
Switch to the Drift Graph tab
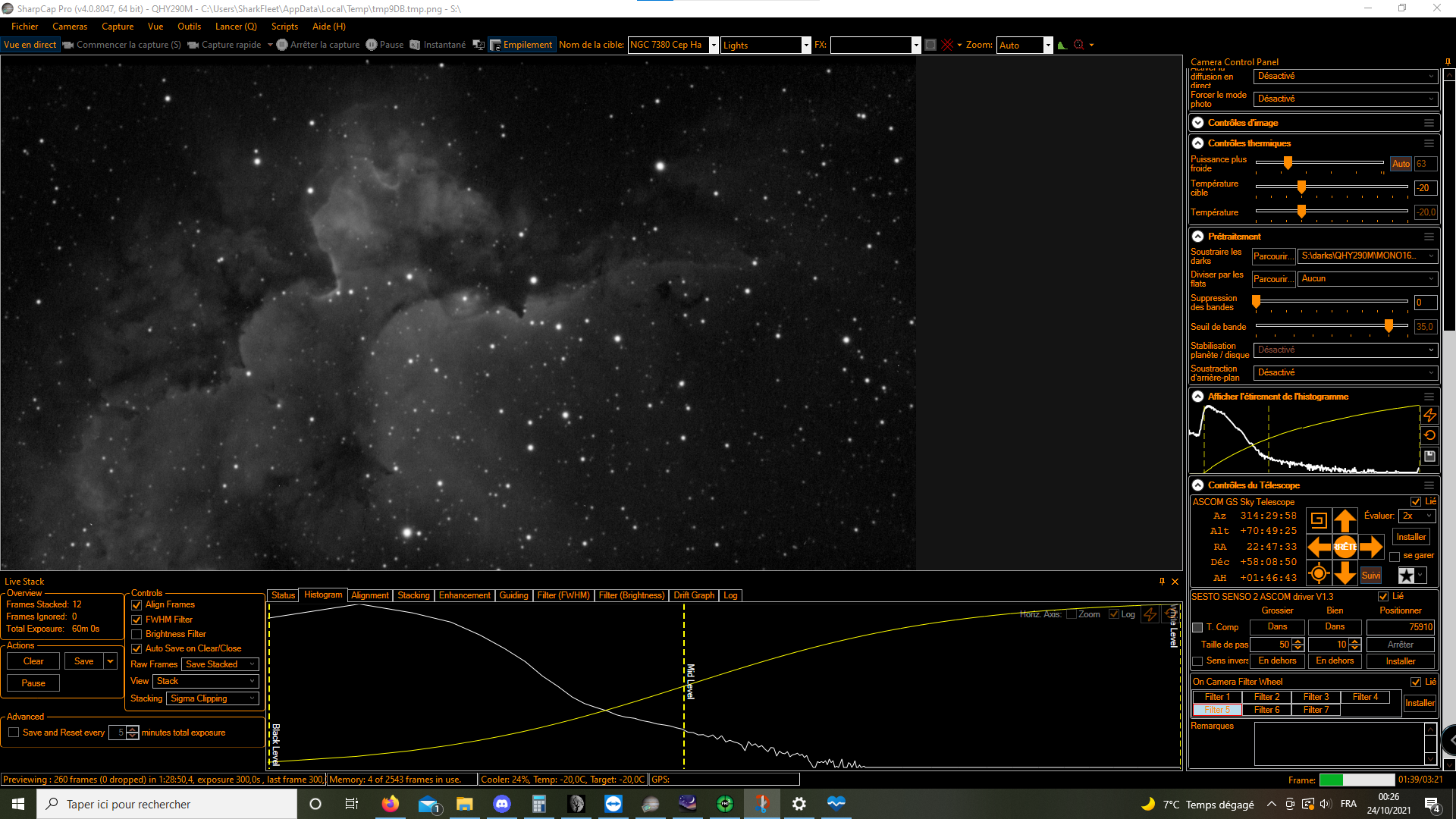point(694,595)
